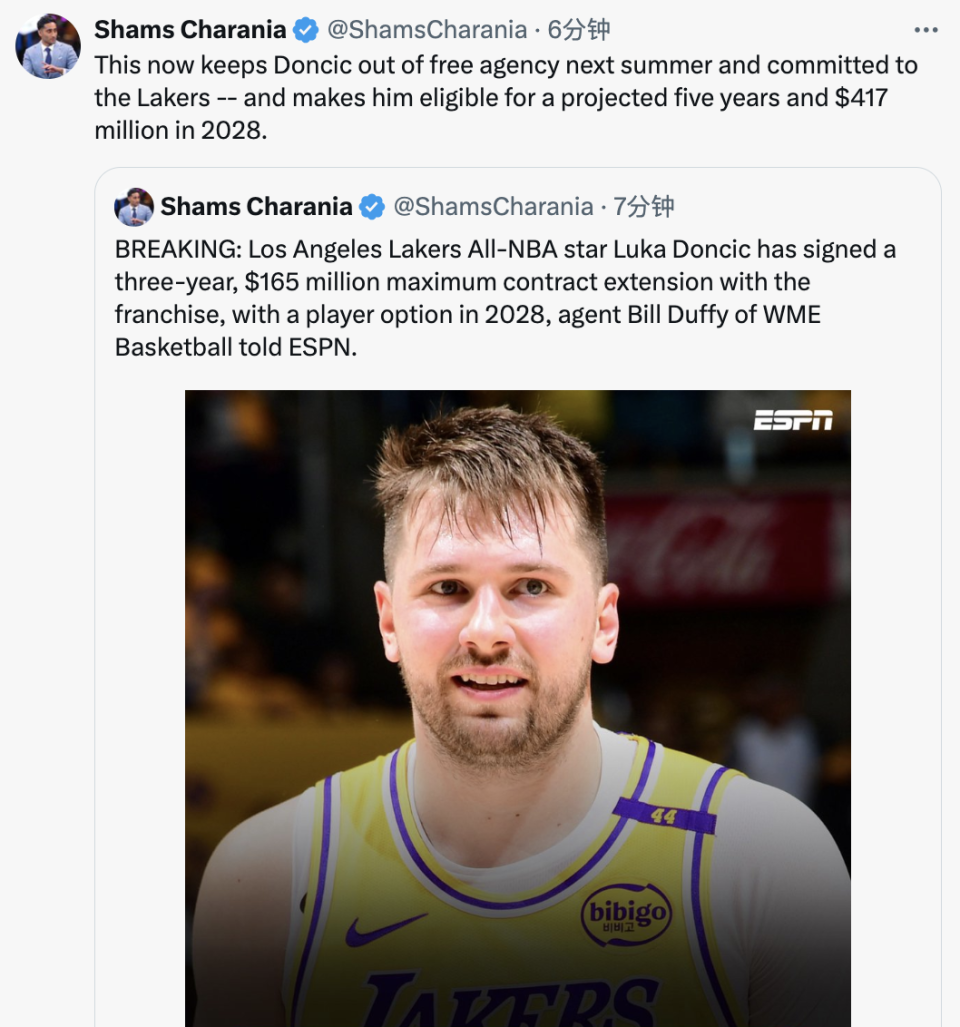Image resolution: width=960 pixels, height=1027 pixels.
Task: Click the main tweet text about free agency
Action: (506, 98)
